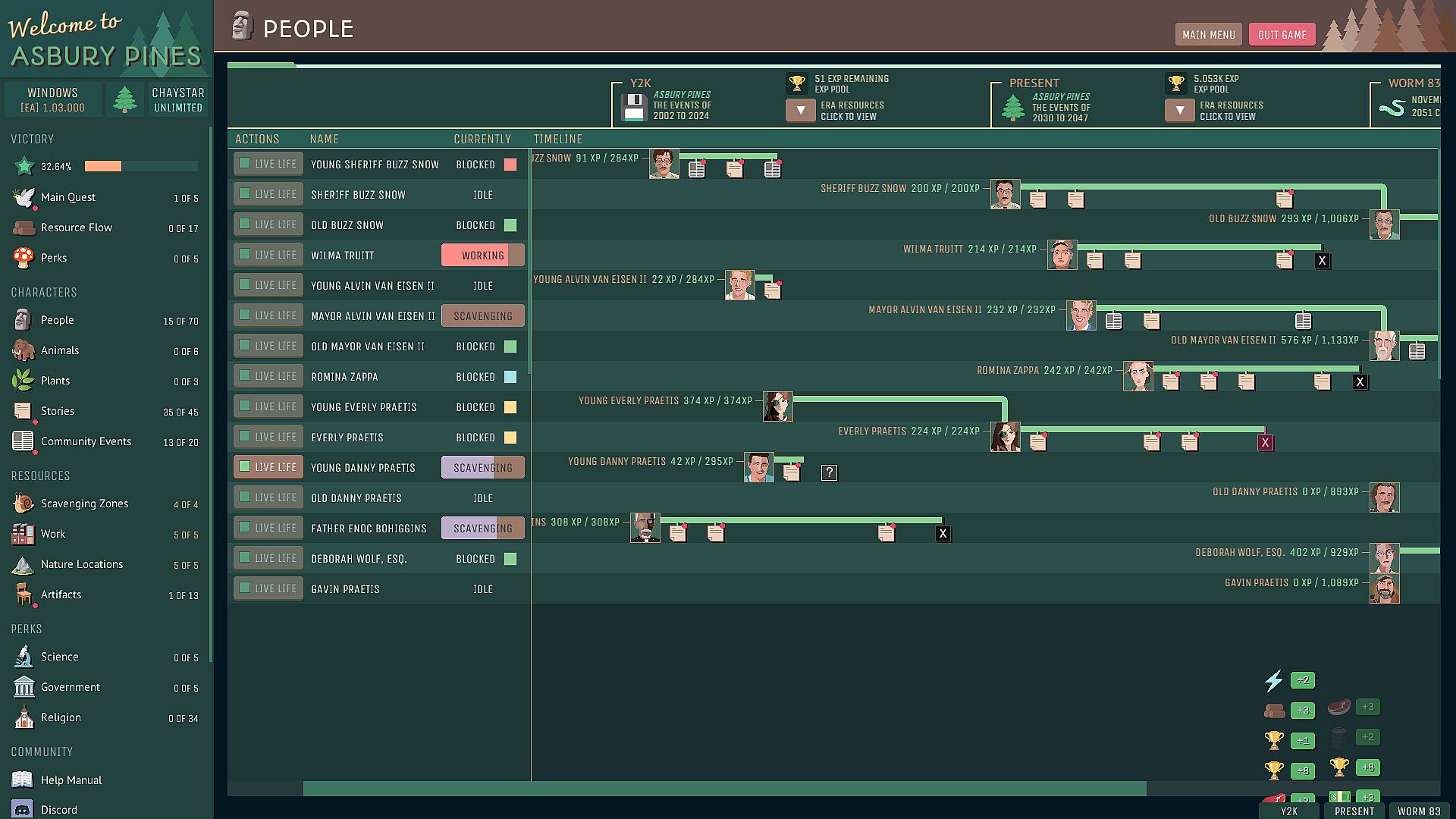This screenshot has width=1456, height=819.
Task: Switch to the Y2K era tab
Action: click(x=1289, y=811)
